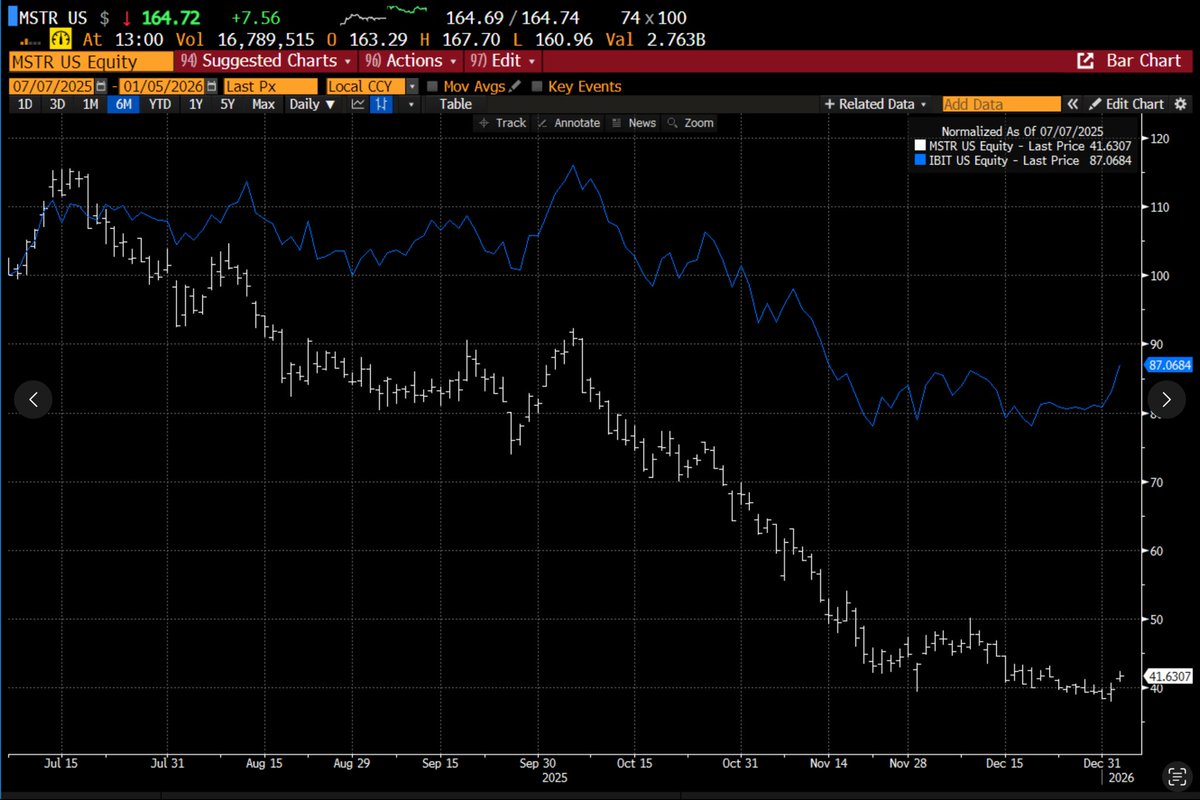The height and width of the screenshot is (800, 1200).
Task: Select the bar chart style icon
Action: pyautogui.click(x=382, y=104)
